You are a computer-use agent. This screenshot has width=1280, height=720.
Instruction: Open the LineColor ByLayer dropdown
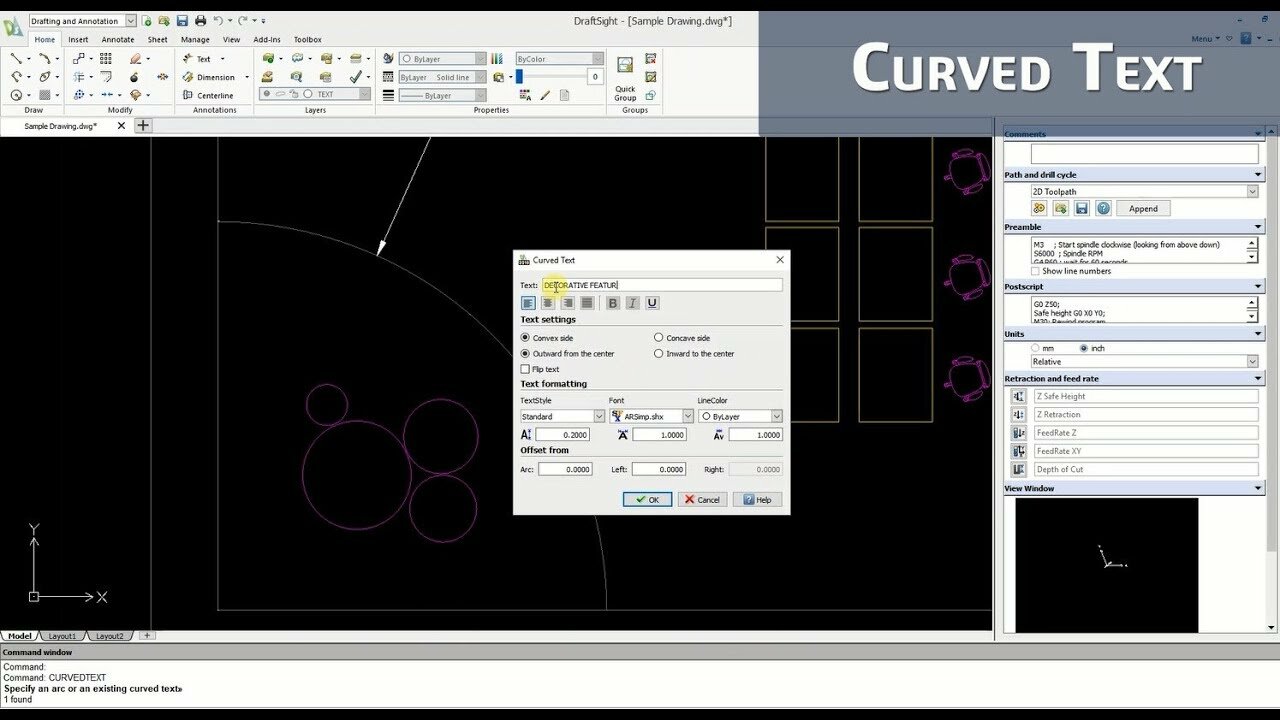tap(740, 416)
